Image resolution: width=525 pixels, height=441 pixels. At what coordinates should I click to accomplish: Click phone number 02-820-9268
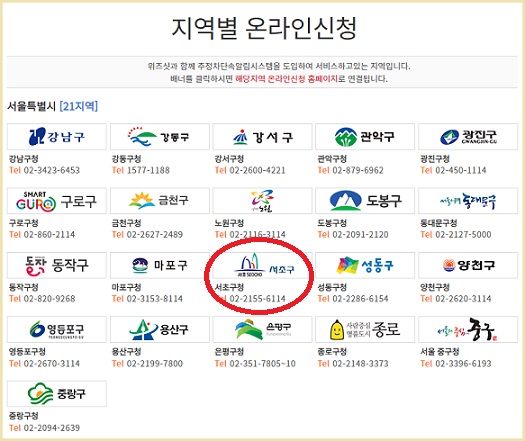click(49, 299)
